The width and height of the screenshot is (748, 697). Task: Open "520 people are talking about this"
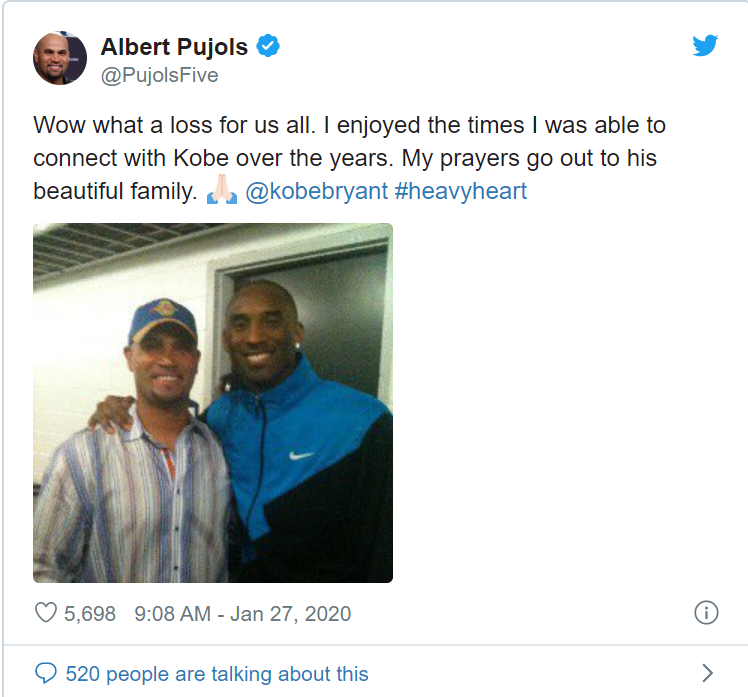[x=217, y=674]
